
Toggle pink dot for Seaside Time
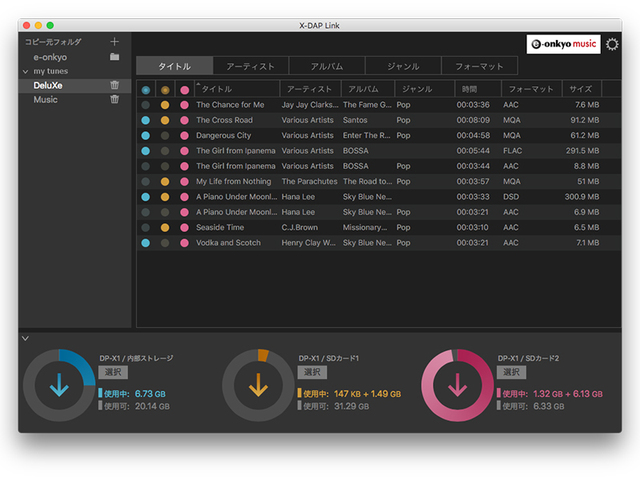(x=184, y=228)
